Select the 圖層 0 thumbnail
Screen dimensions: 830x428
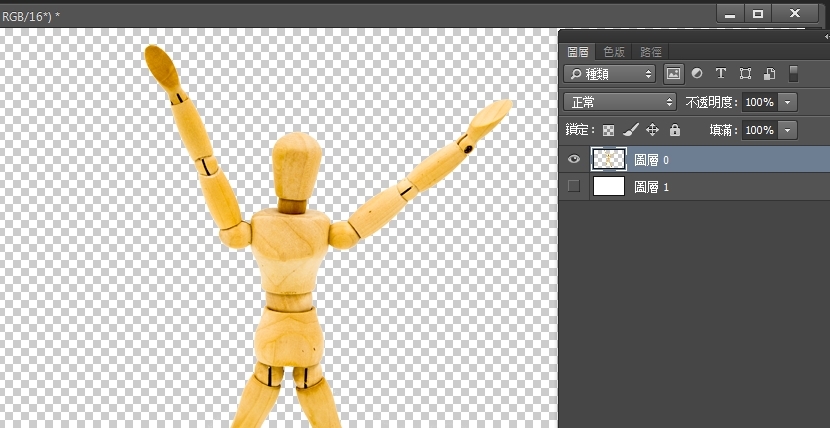click(x=609, y=159)
